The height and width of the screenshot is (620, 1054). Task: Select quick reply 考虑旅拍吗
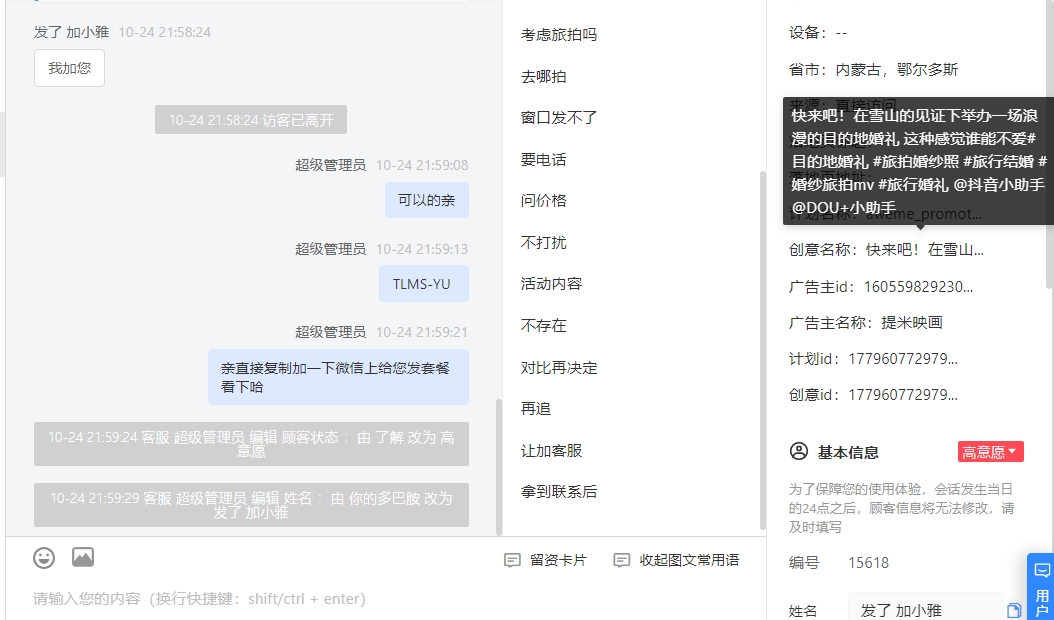[559, 35]
